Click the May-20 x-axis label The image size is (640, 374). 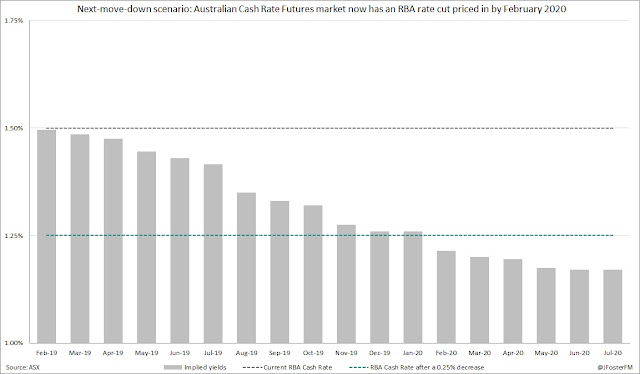(546, 353)
